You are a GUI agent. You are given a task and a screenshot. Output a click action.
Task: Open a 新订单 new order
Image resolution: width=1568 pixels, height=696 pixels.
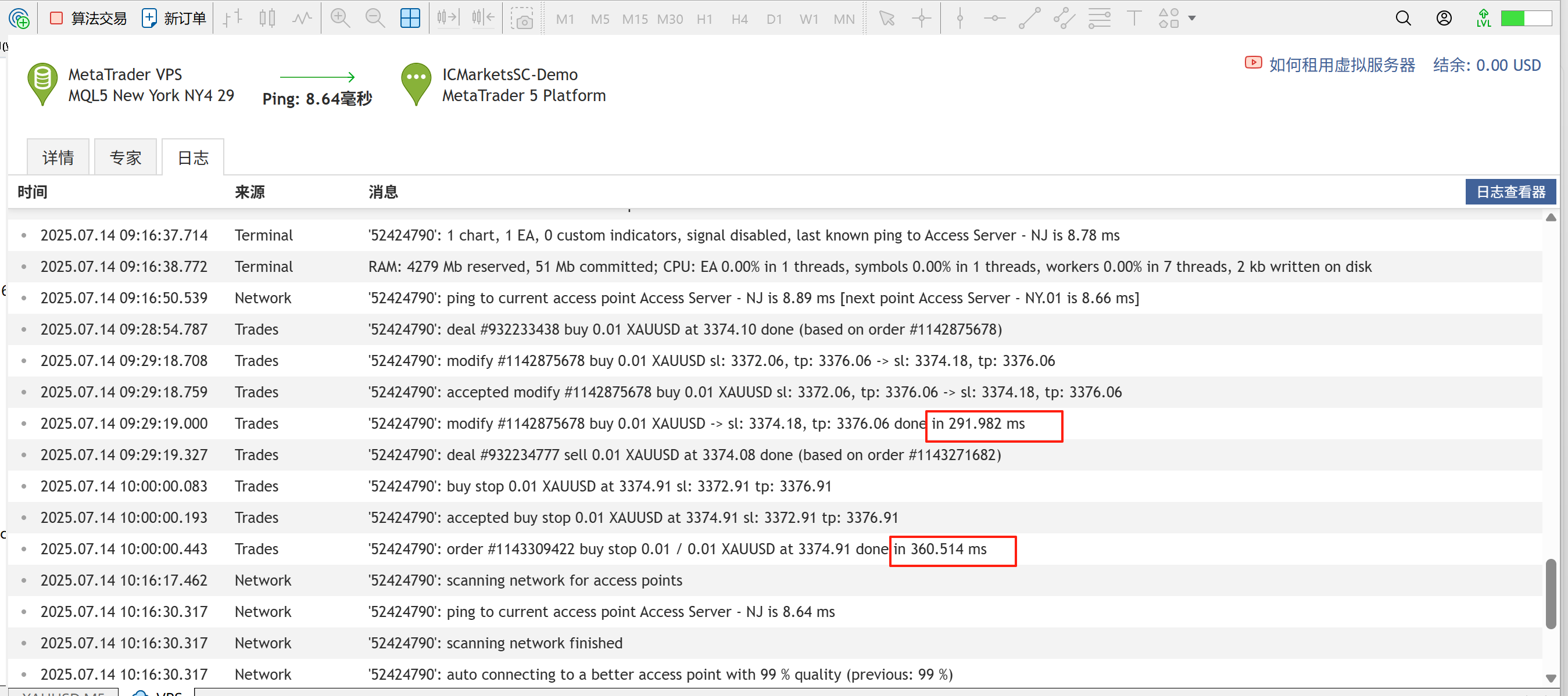173,18
